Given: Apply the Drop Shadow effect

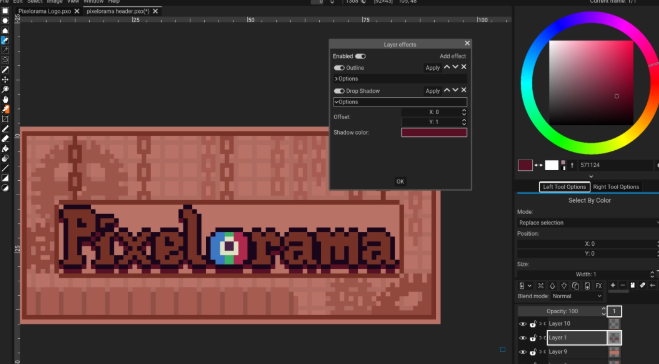Looking at the screenshot, I should (432, 91).
